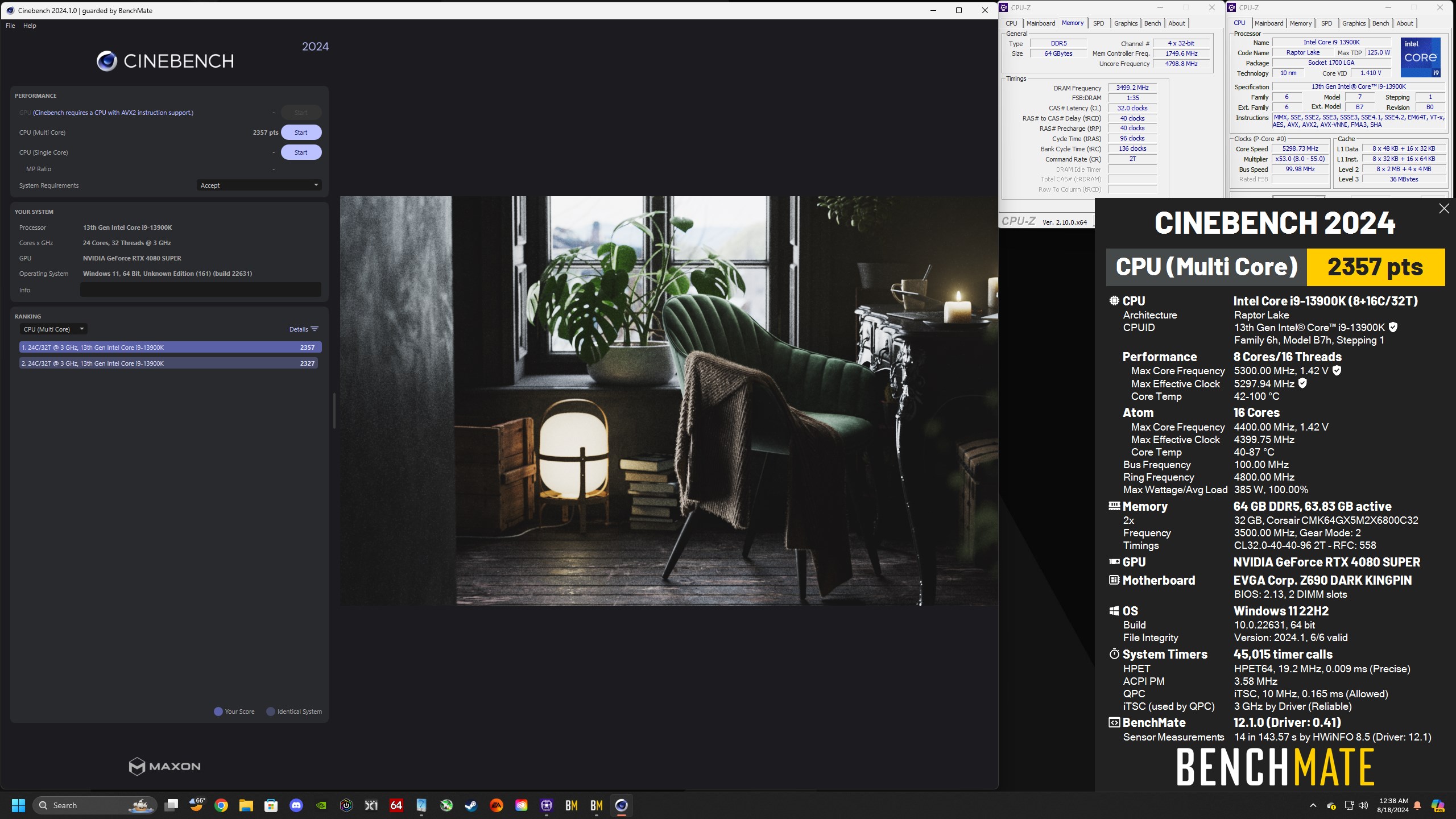Click the Maxon logo
Screen dimensions: 1456x819
pyautogui.click(x=164, y=766)
